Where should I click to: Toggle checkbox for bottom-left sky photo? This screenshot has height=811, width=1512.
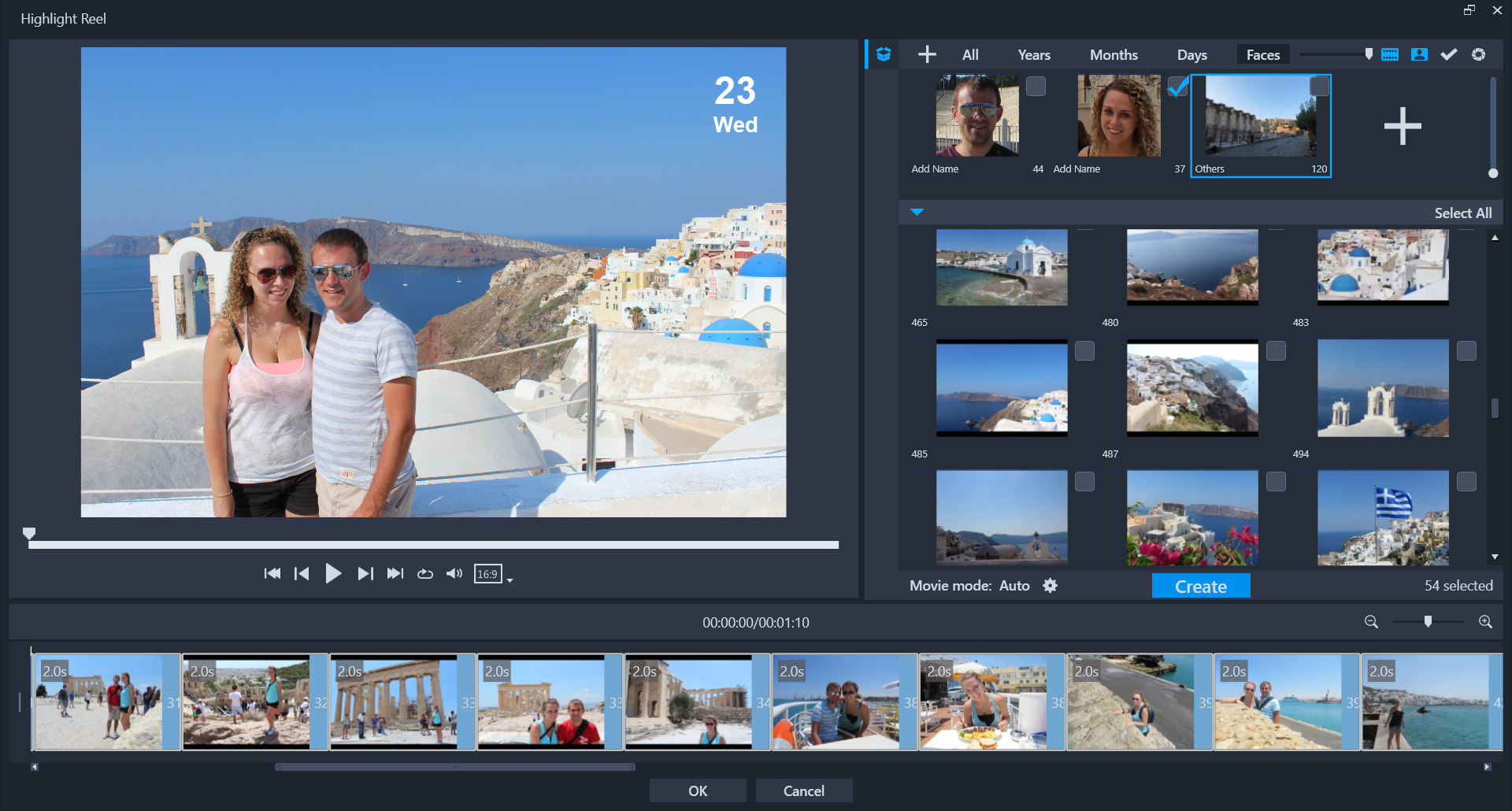pos(1084,481)
